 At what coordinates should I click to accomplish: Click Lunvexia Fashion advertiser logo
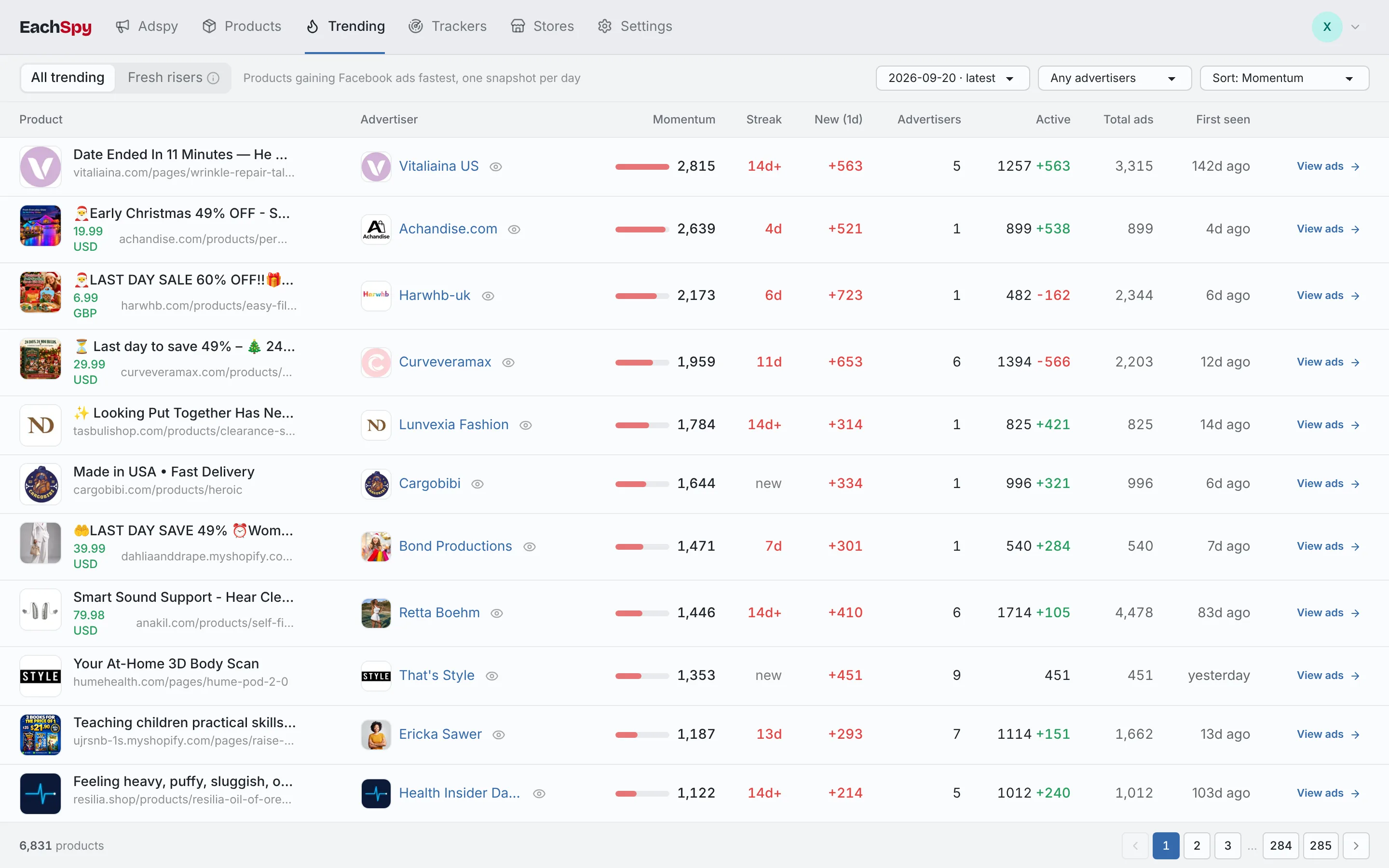click(376, 425)
